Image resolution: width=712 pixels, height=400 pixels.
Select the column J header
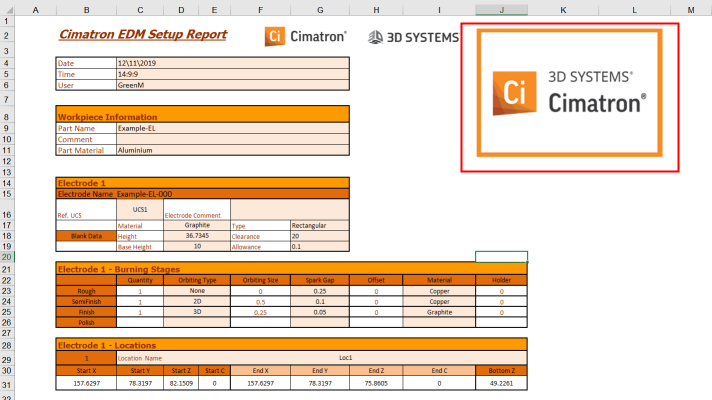tap(501, 10)
